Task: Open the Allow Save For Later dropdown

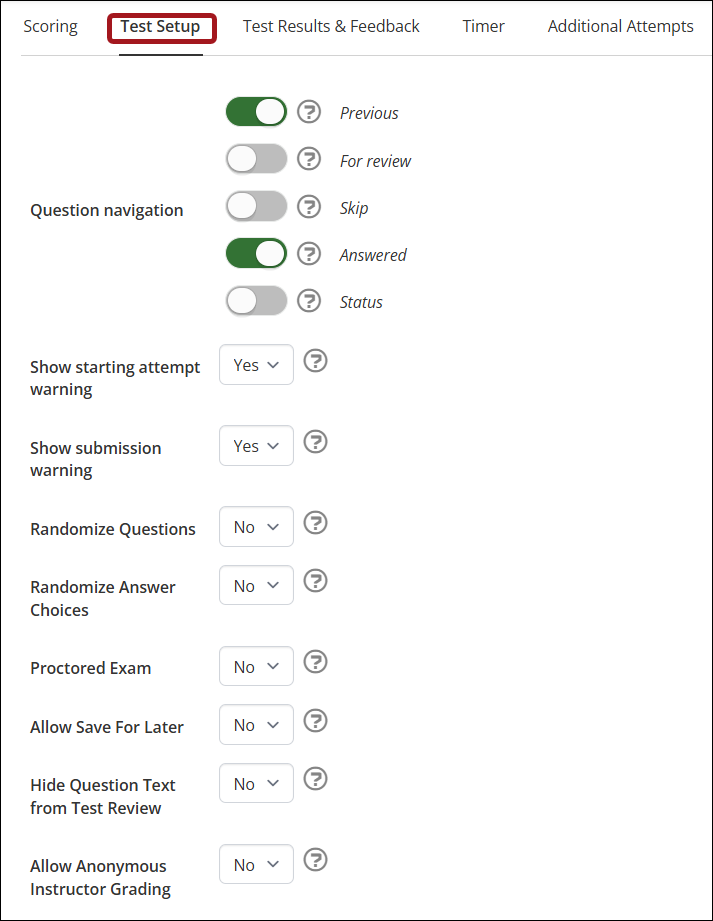Action: coord(256,725)
